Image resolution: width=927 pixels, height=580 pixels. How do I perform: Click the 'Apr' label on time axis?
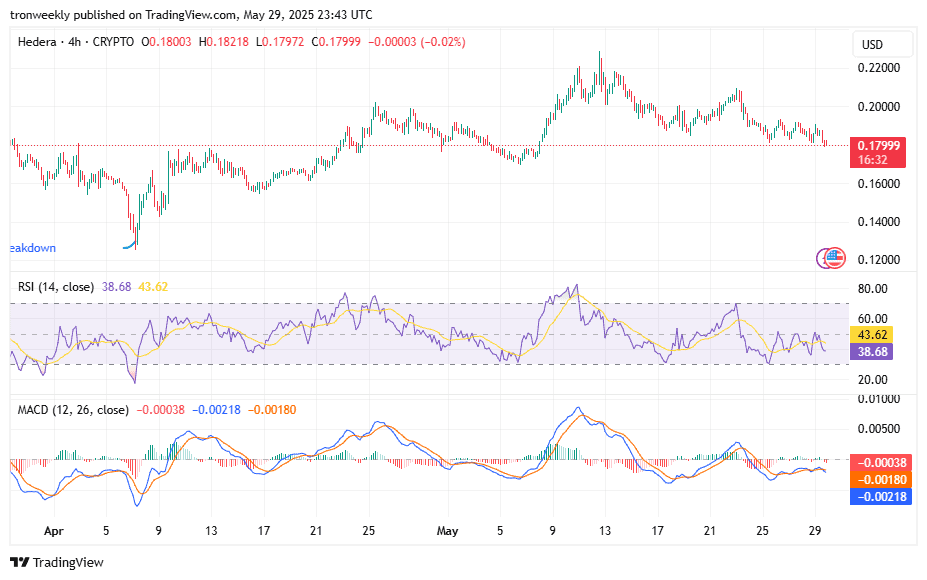pyautogui.click(x=54, y=531)
